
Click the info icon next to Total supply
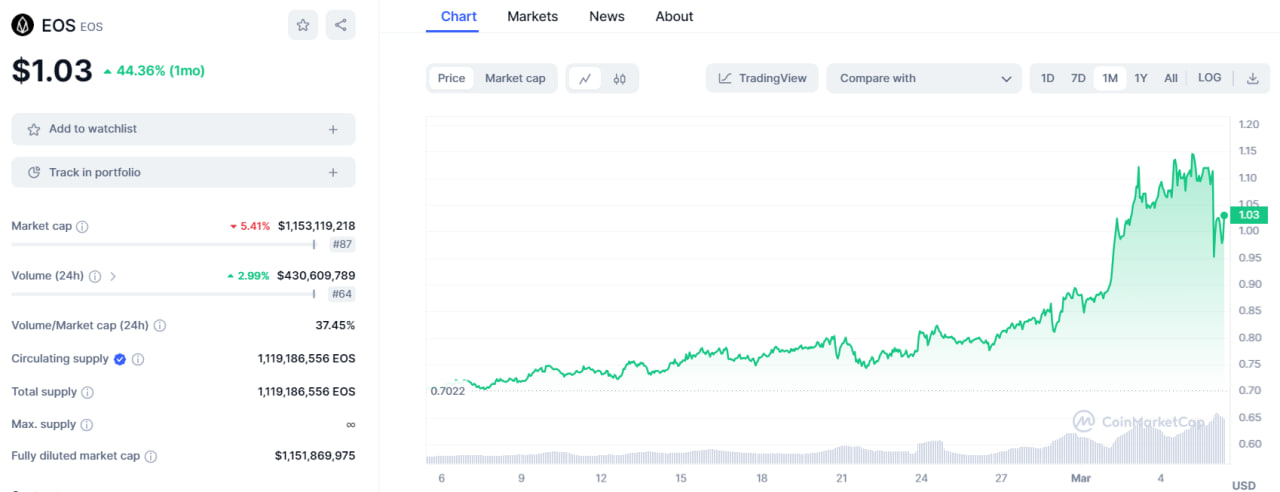(88, 393)
